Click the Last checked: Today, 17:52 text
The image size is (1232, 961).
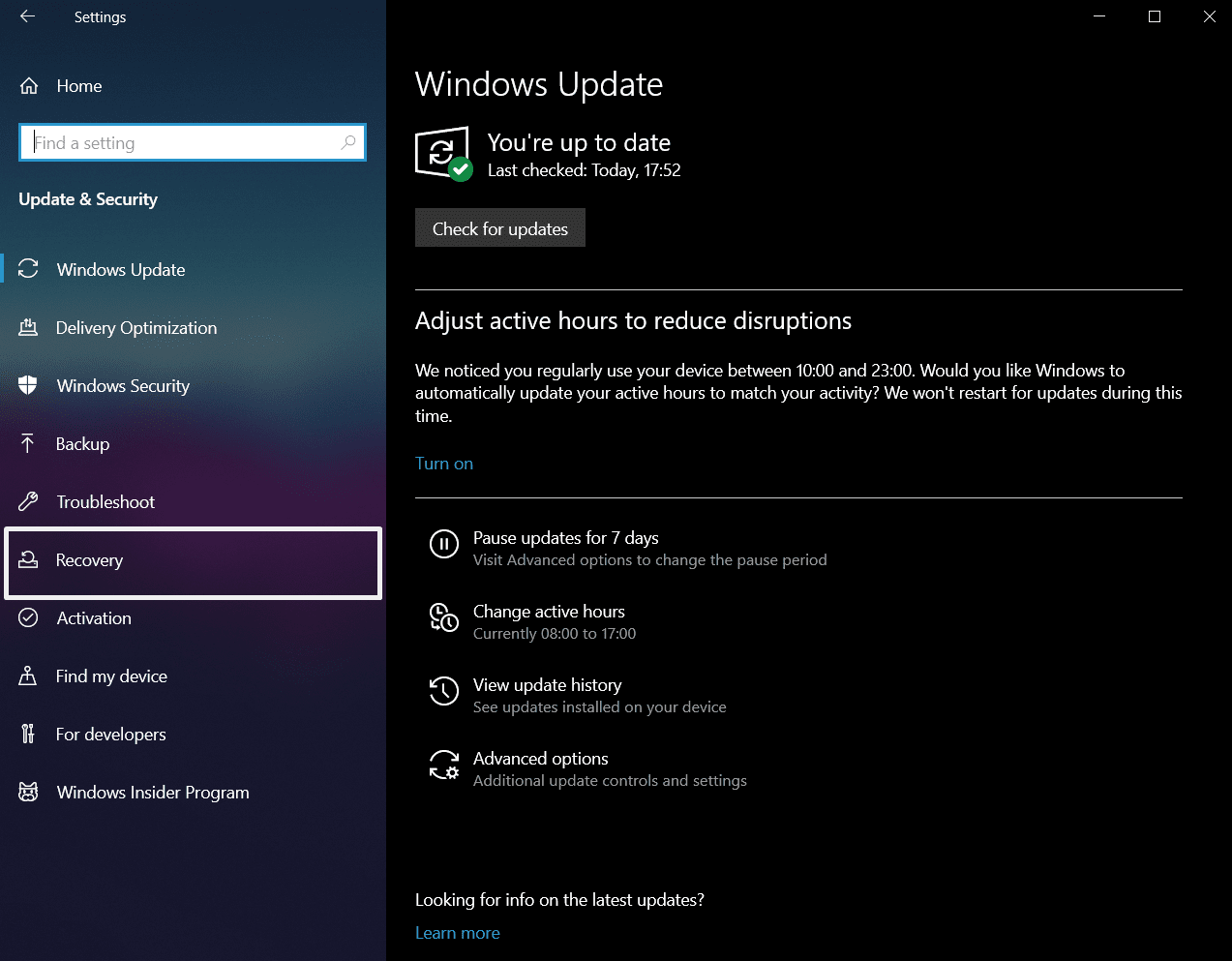(x=585, y=170)
